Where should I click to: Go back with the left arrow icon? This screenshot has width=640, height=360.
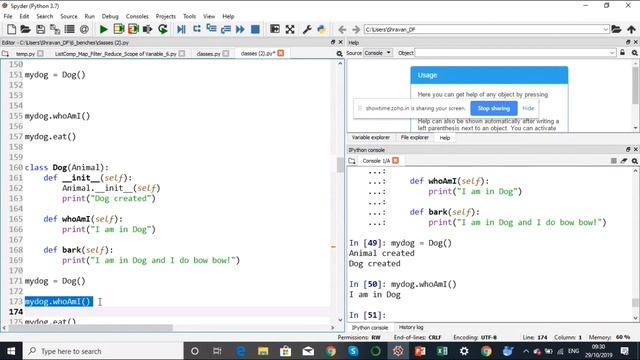pos(342,29)
